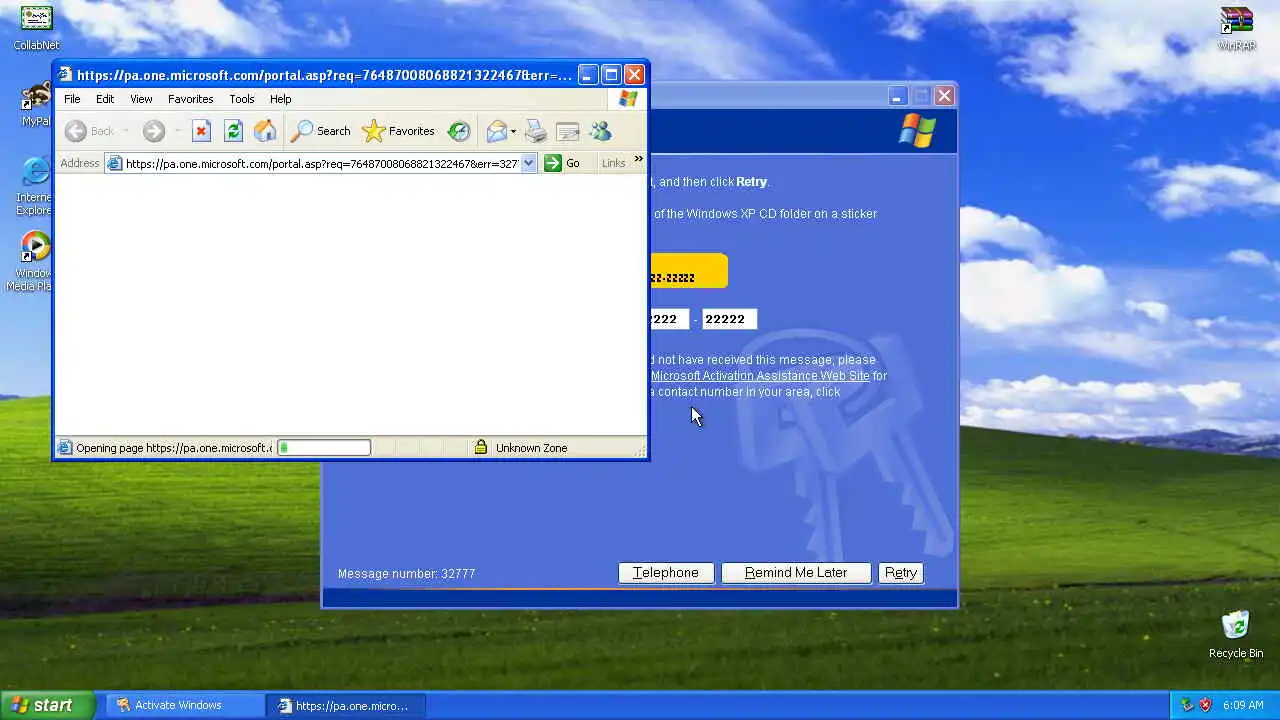Open the Windows Media Player desktop icon
The width and height of the screenshot is (1280, 720).
pyautogui.click(x=33, y=262)
